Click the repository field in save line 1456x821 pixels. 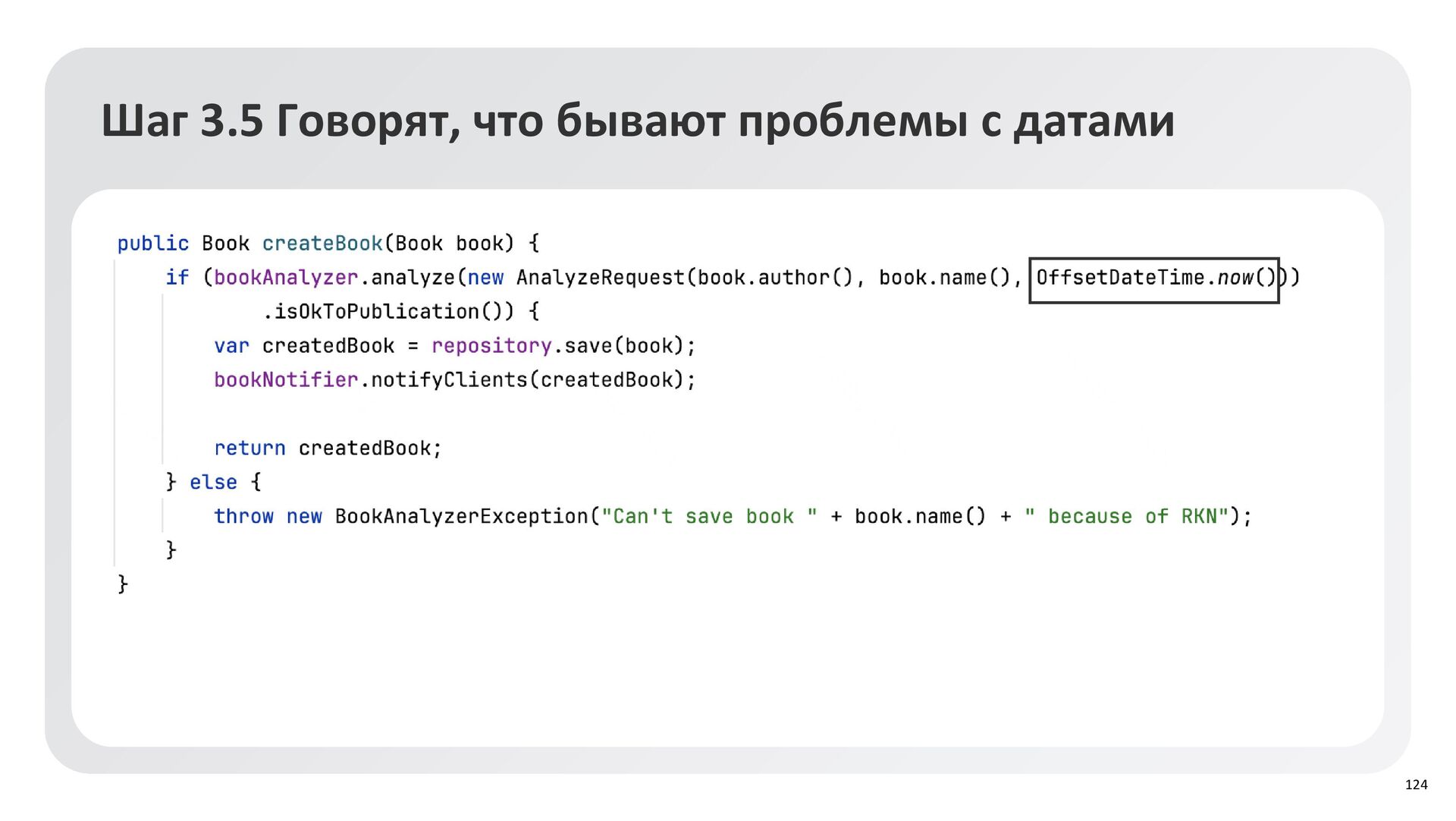(x=491, y=346)
